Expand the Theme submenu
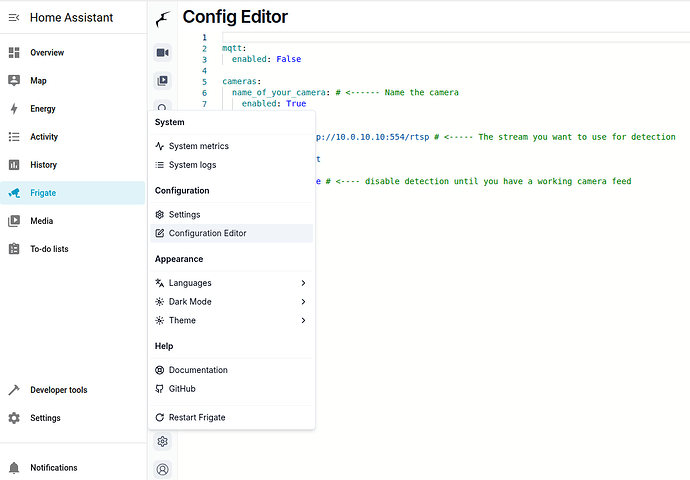This screenshot has height=480, width=690. 231,321
